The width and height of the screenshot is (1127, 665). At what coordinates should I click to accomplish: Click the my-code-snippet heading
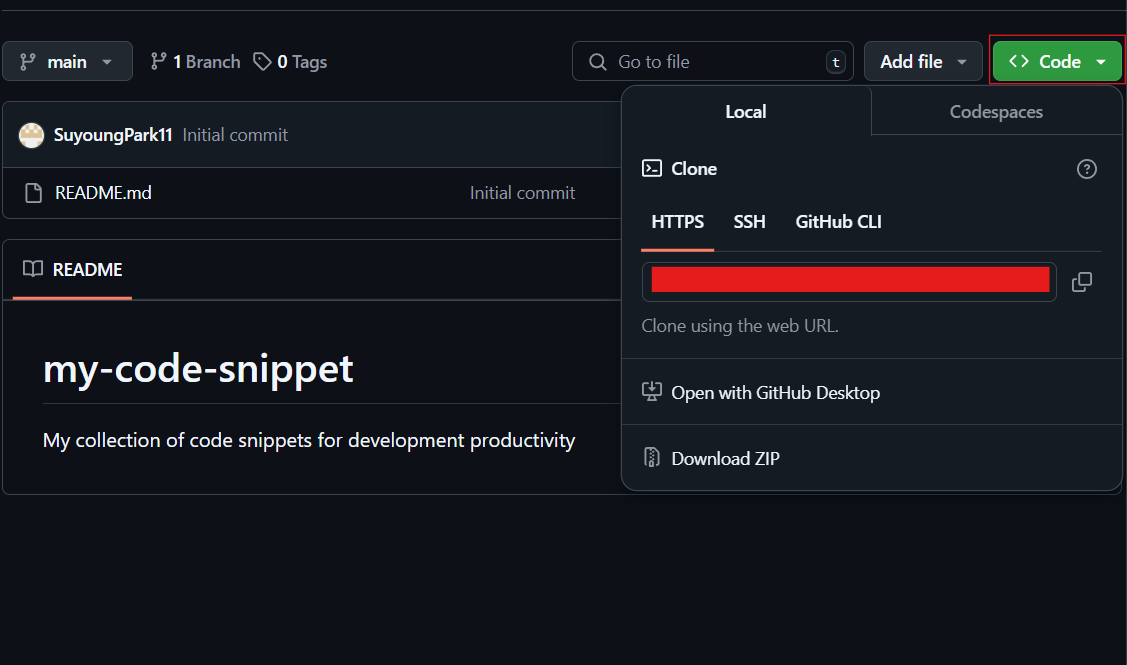click(198, 369)
